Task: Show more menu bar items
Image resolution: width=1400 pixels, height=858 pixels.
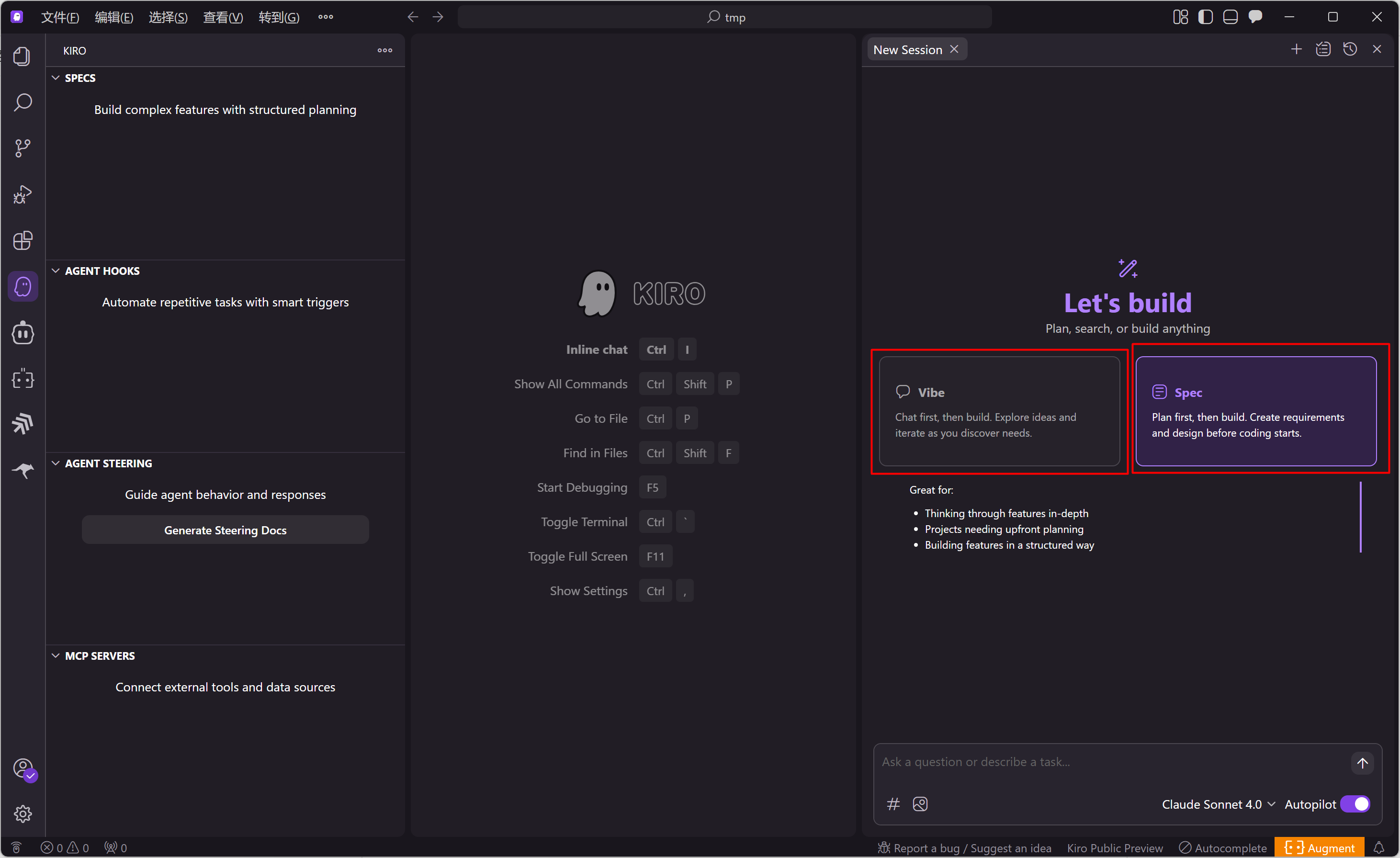Action: [326, 17]
